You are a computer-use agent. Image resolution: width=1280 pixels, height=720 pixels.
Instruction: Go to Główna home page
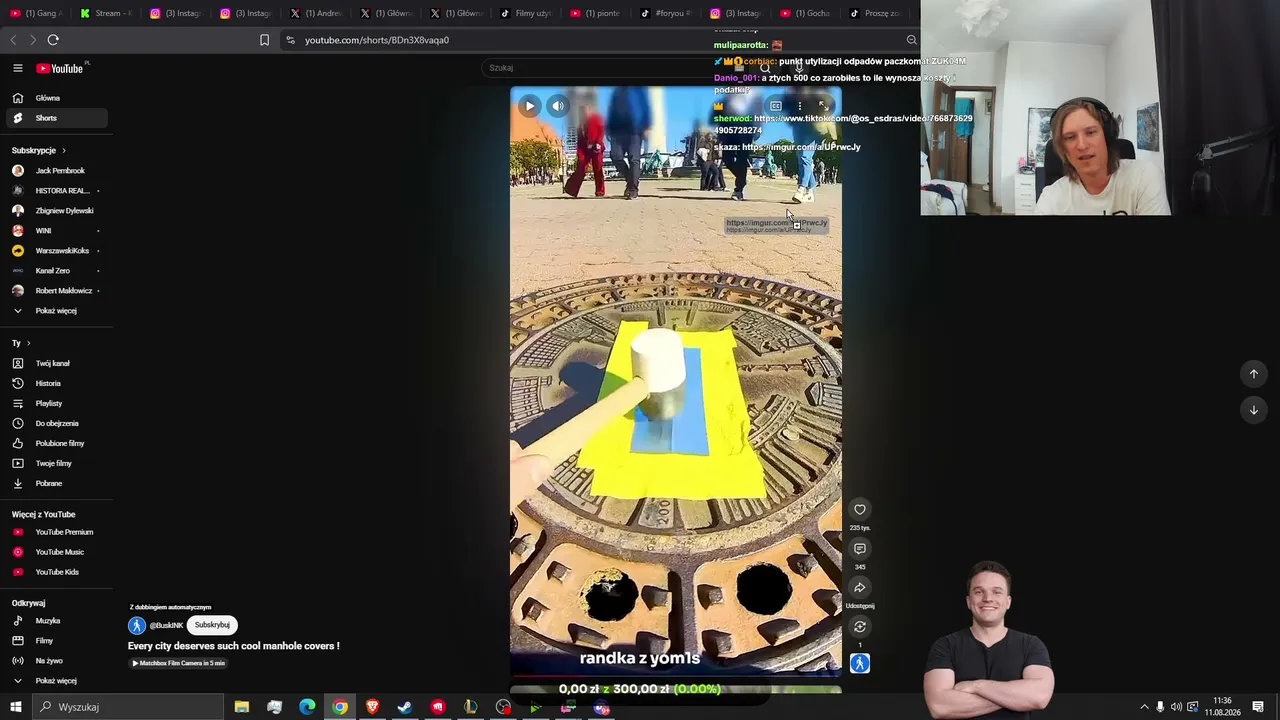(x=56, y=98)
